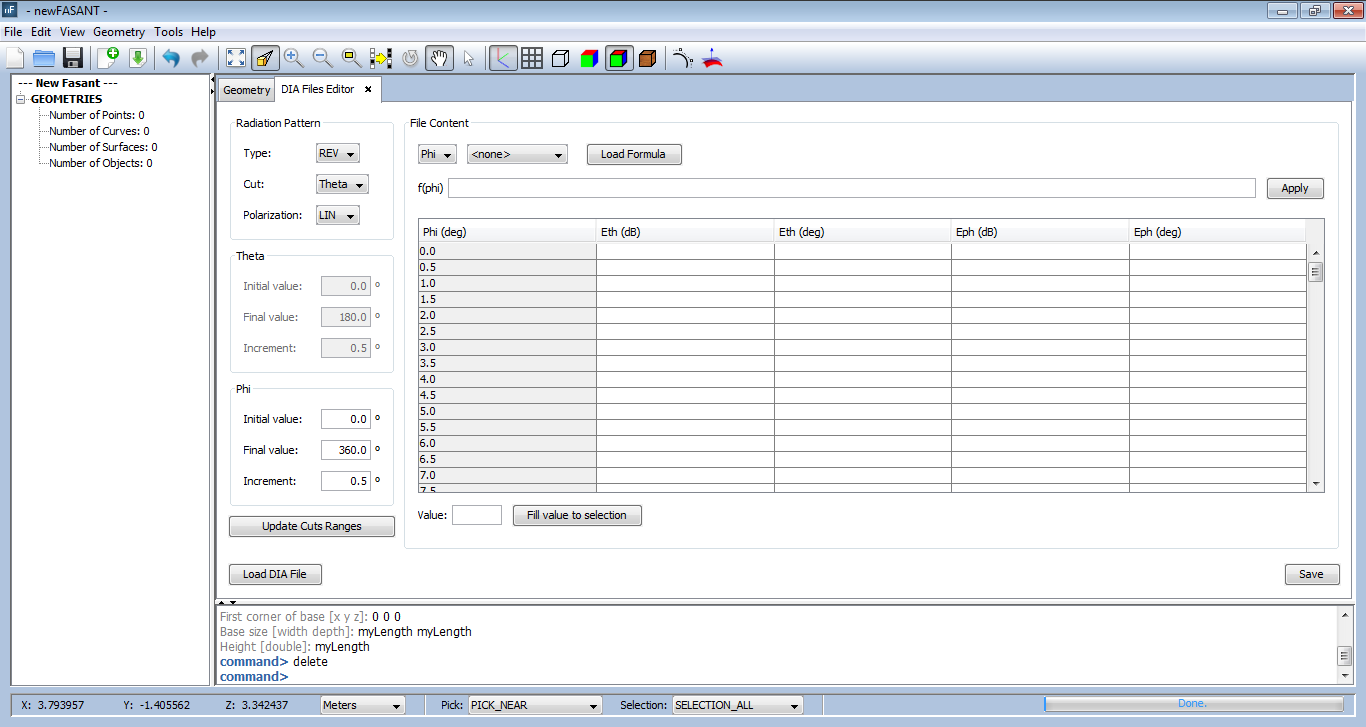Select the Pan (hand) tool

(439, 58)
